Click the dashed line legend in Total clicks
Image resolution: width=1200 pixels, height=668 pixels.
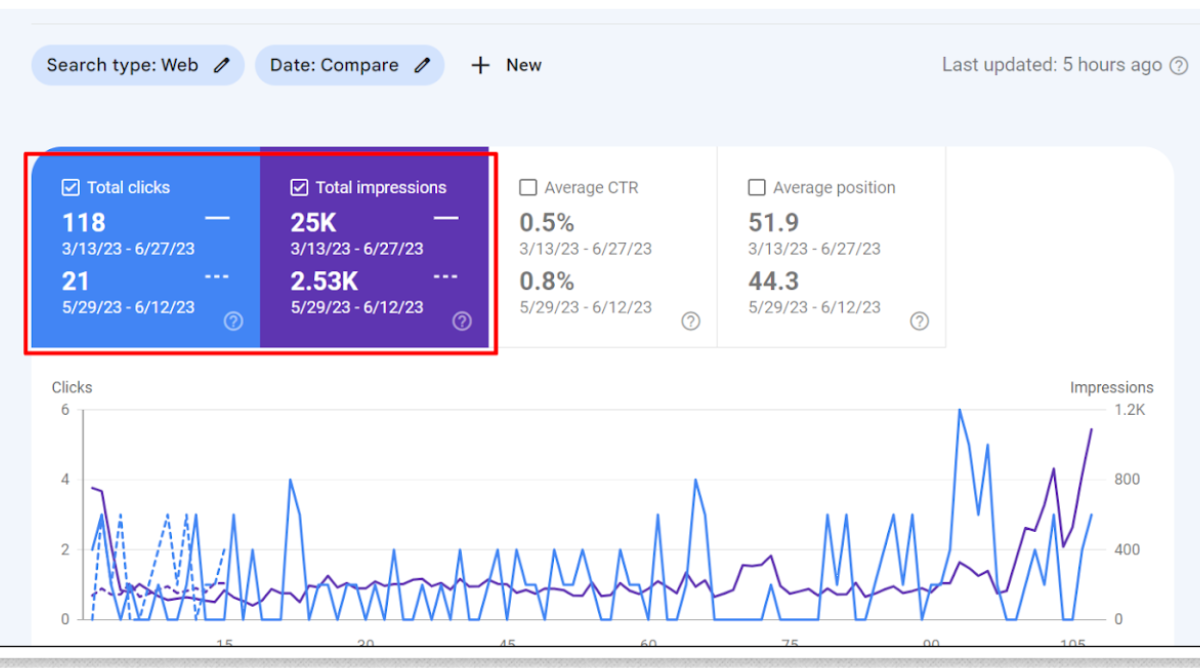217,277
